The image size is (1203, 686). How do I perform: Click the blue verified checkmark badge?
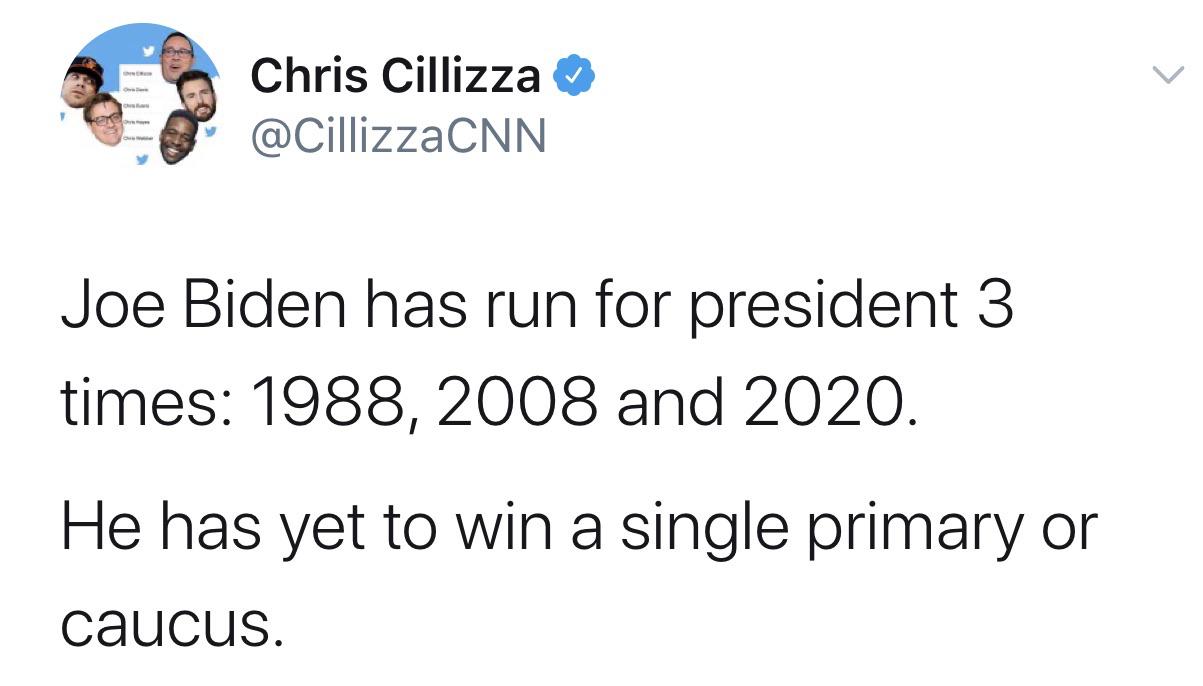click(574, 77)
